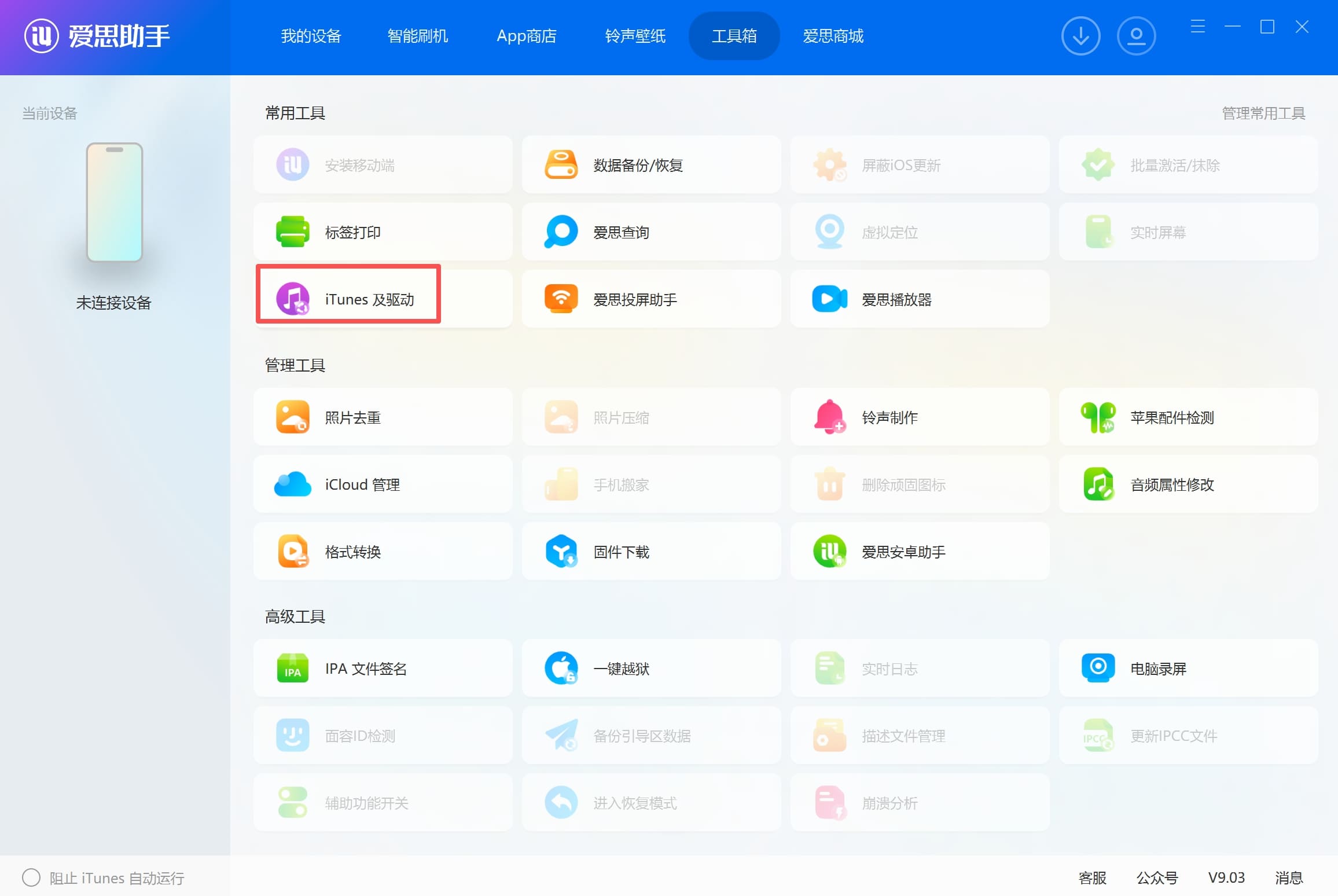
Task: Open 爱思查询 magnifier icon
Action: (561, 232)
